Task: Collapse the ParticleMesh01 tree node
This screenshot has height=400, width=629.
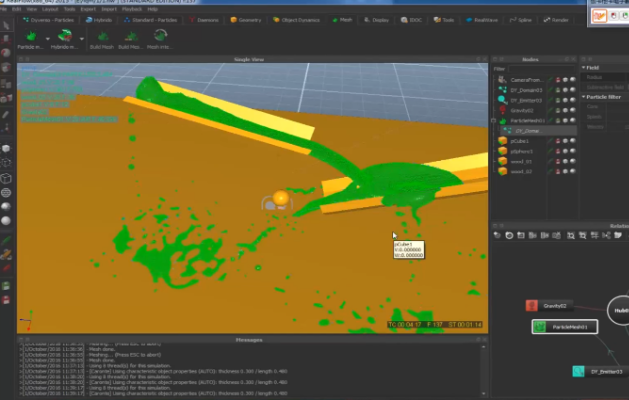Action: [494, 120]
